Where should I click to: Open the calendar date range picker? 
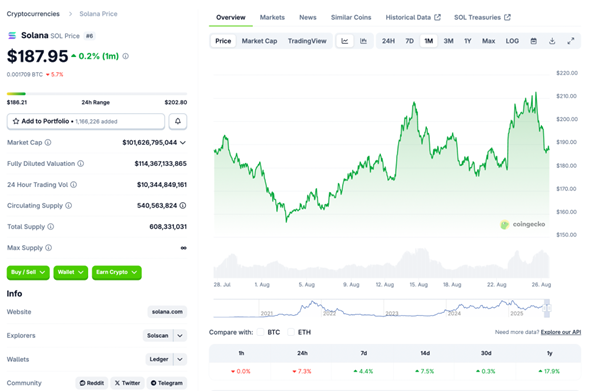533,41
